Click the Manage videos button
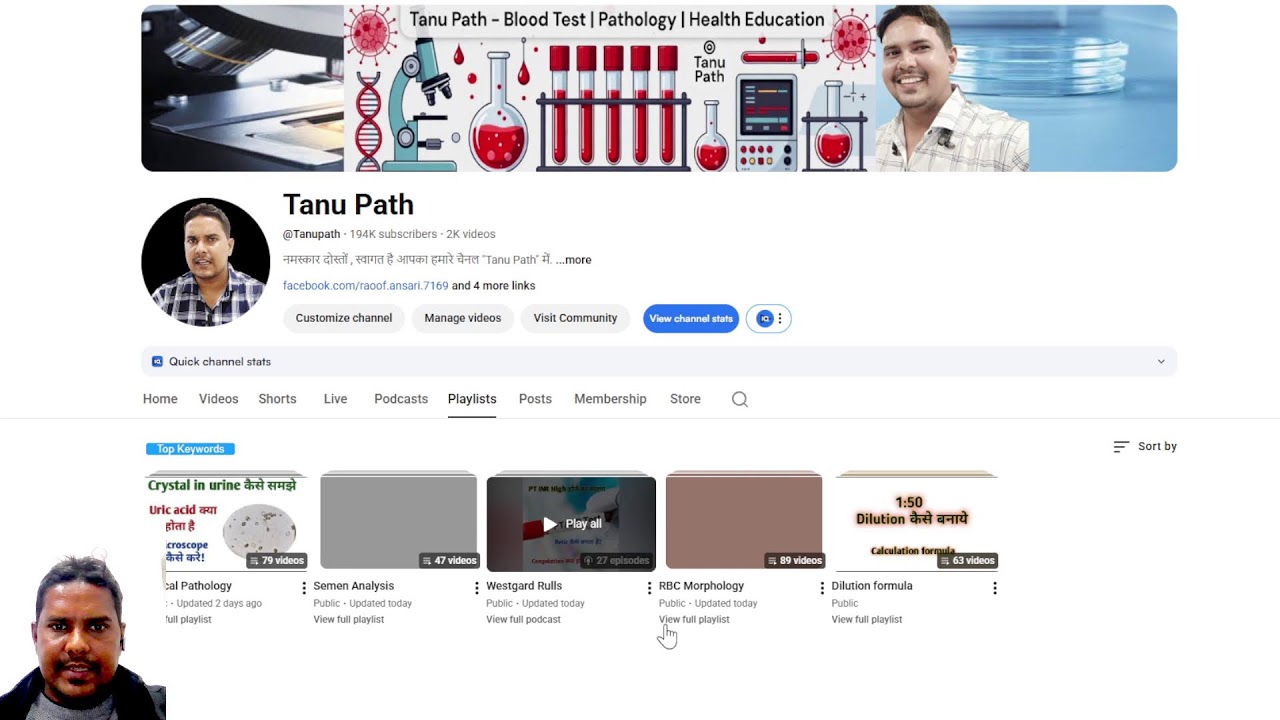 tap(463, 318)
